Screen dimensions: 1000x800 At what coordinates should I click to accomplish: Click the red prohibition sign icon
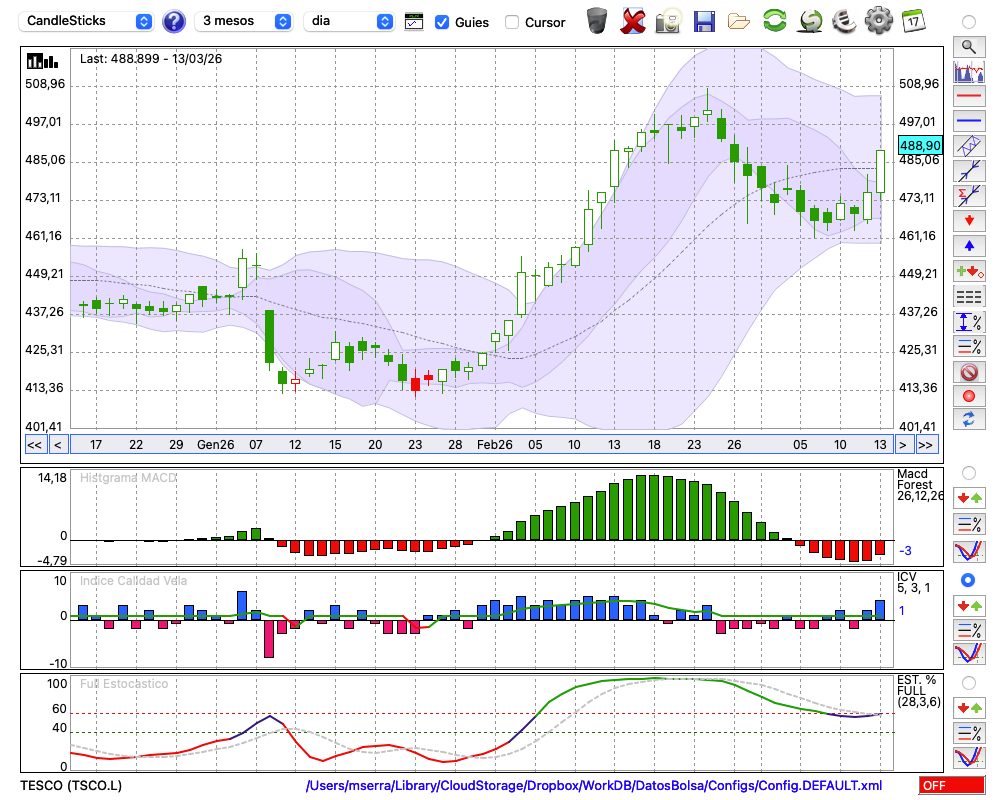[968, 372]
